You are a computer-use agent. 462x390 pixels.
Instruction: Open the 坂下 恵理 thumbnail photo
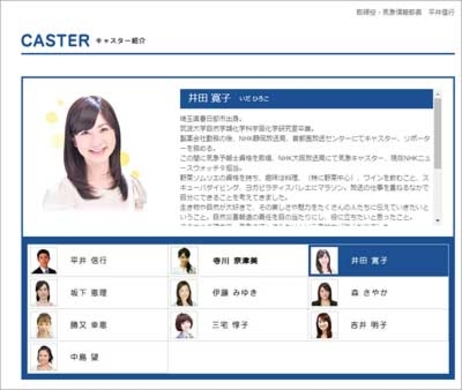coord(44,293)
